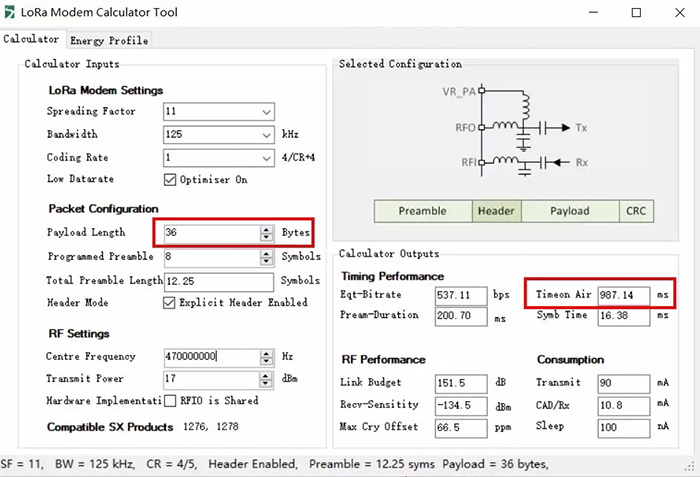Click the Time on Air output field
Image resolution: width=700 pixels, height=477 pixels.
pyautogui.click(x=622, y=296)
